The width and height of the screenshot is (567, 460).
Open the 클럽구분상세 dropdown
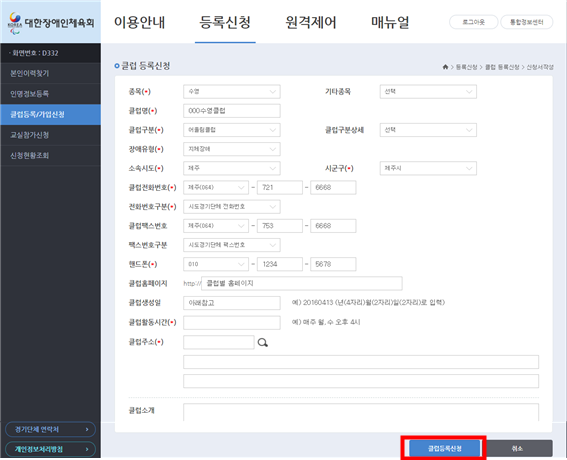point(428,130)
